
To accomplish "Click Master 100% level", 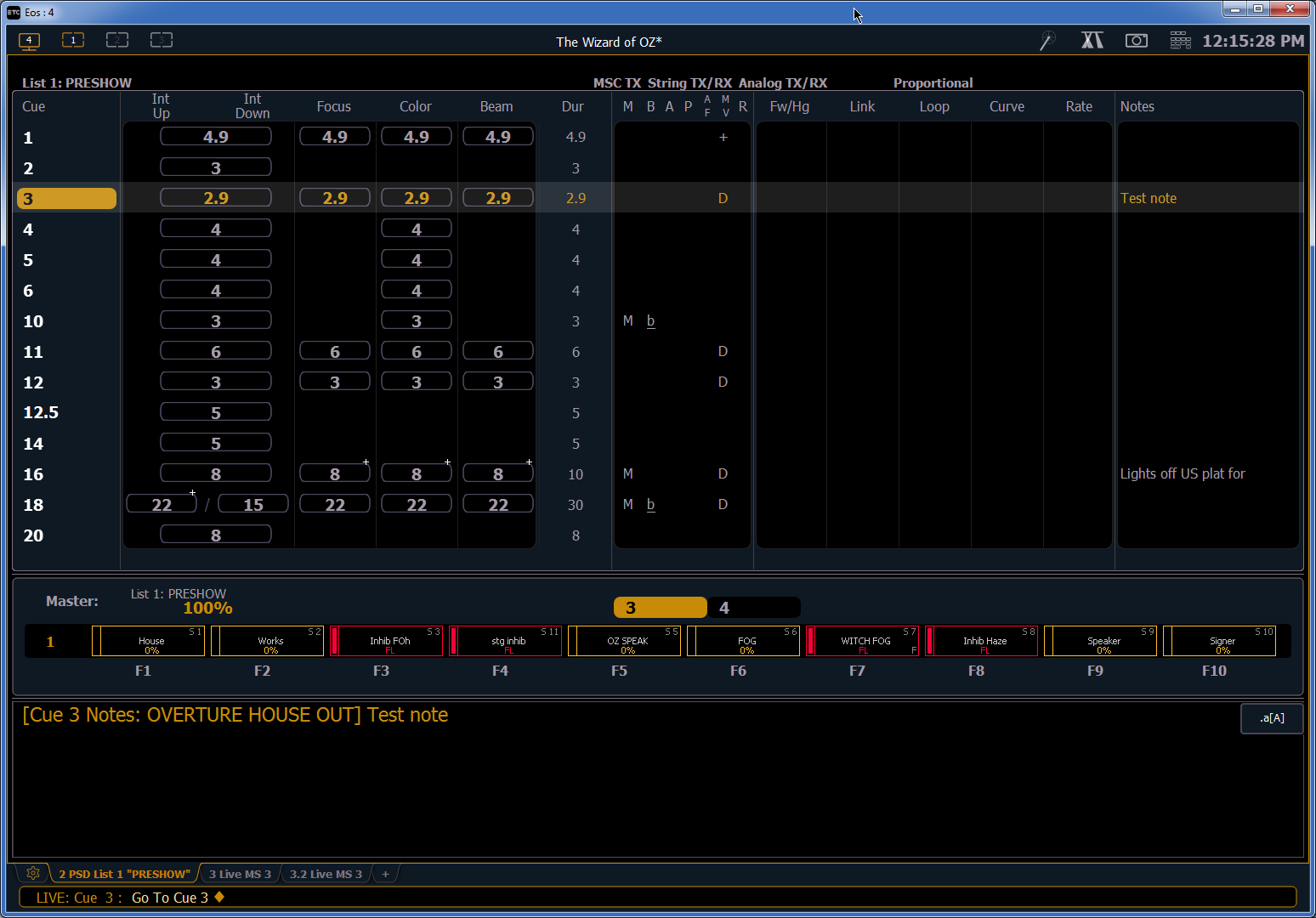I will [x=207, y=608].
